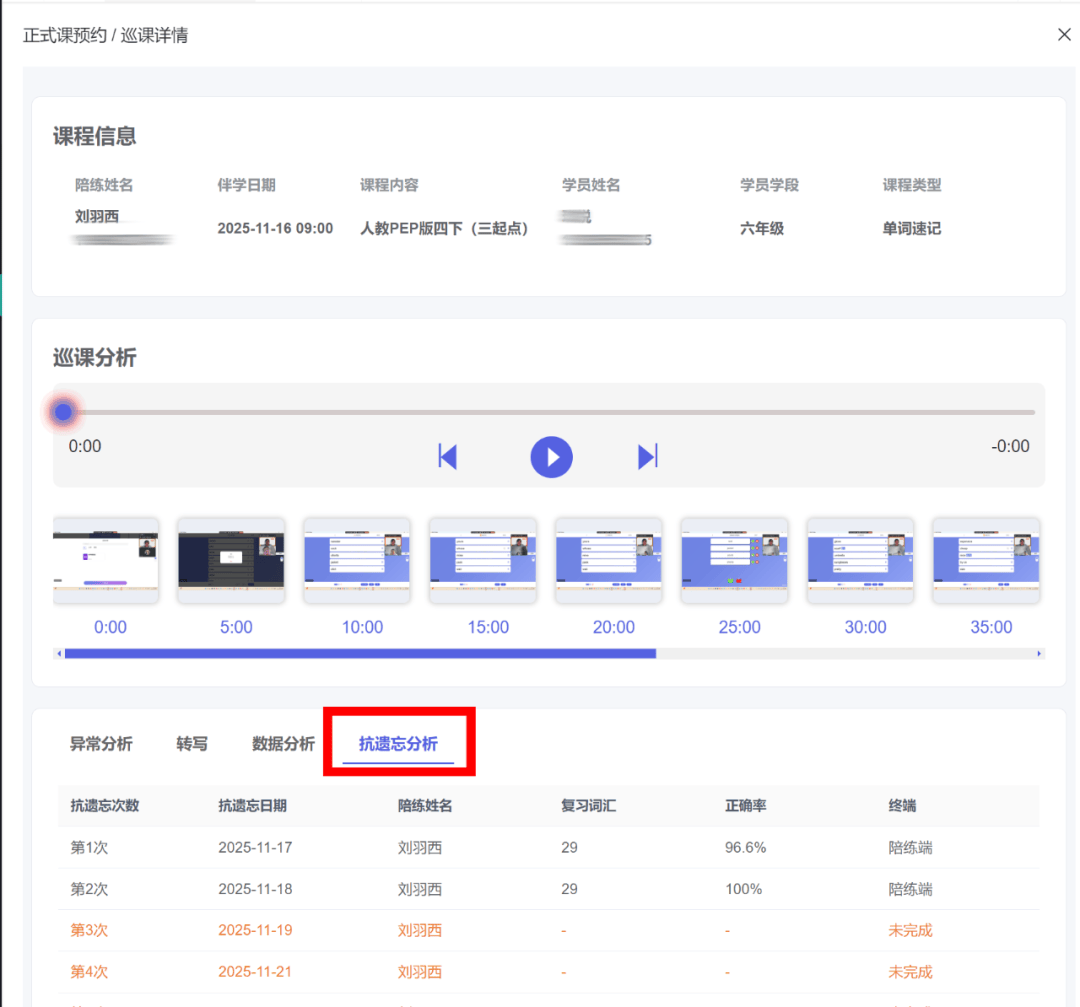Image resolution: width=1080 pixels, height=1007 pixels.
Task: Click thumbnail scrollbar right arrow
Action: point(1040,654)
